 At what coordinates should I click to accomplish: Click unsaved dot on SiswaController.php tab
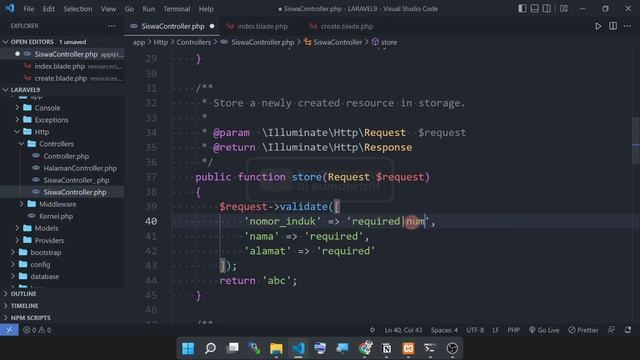click(x=212, y=26)
